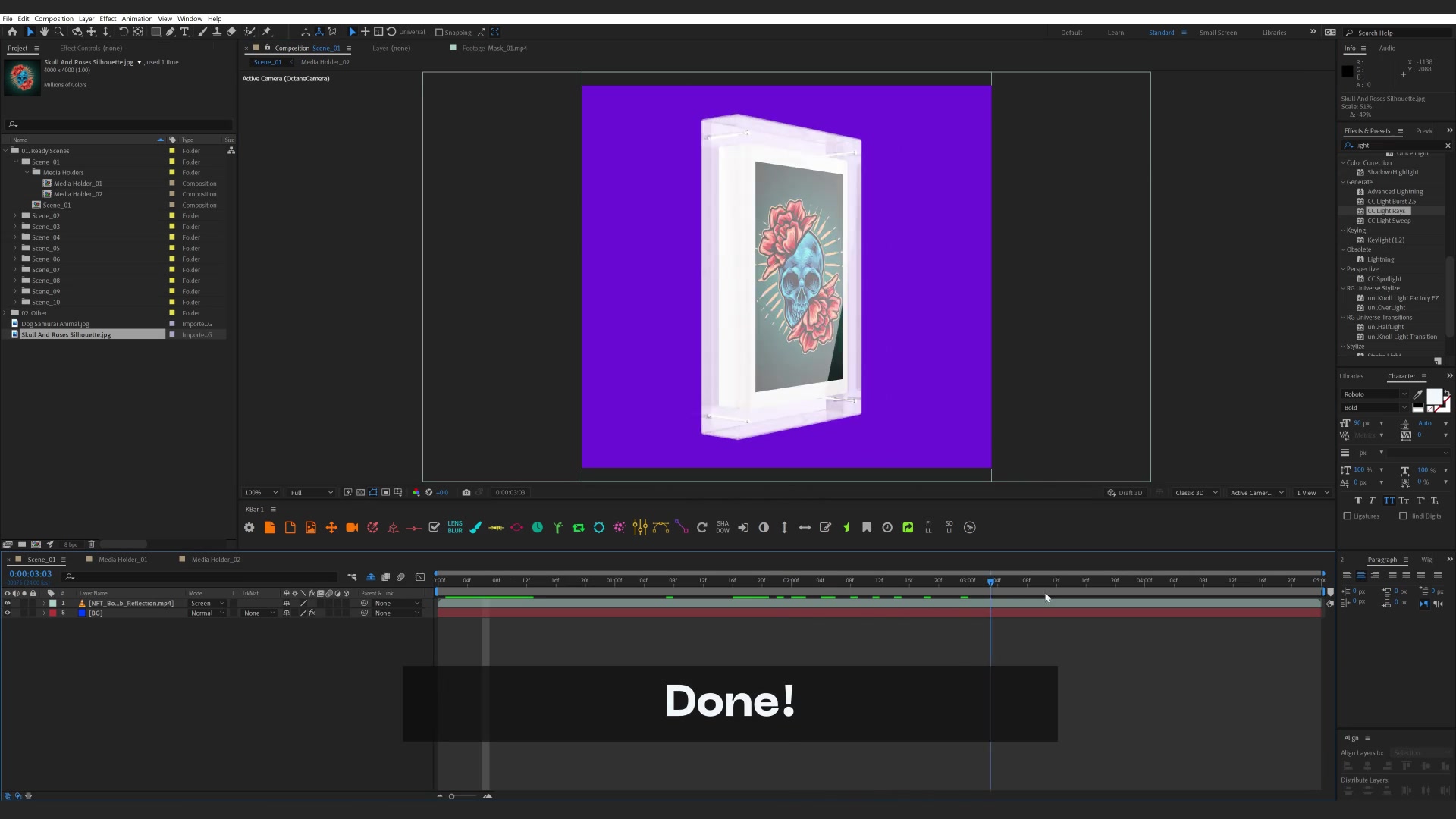Open the Screen blending mode dropdown

[x=207, y=604]
